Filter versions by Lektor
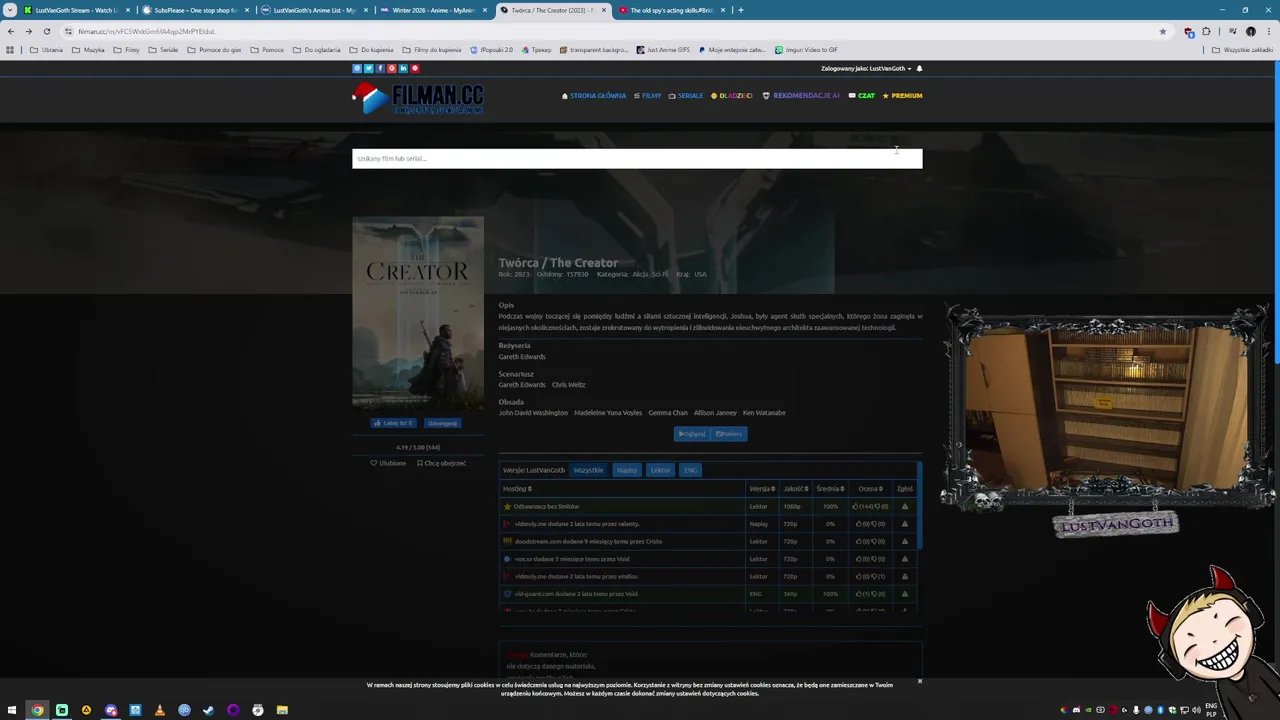 click(660, 470)
